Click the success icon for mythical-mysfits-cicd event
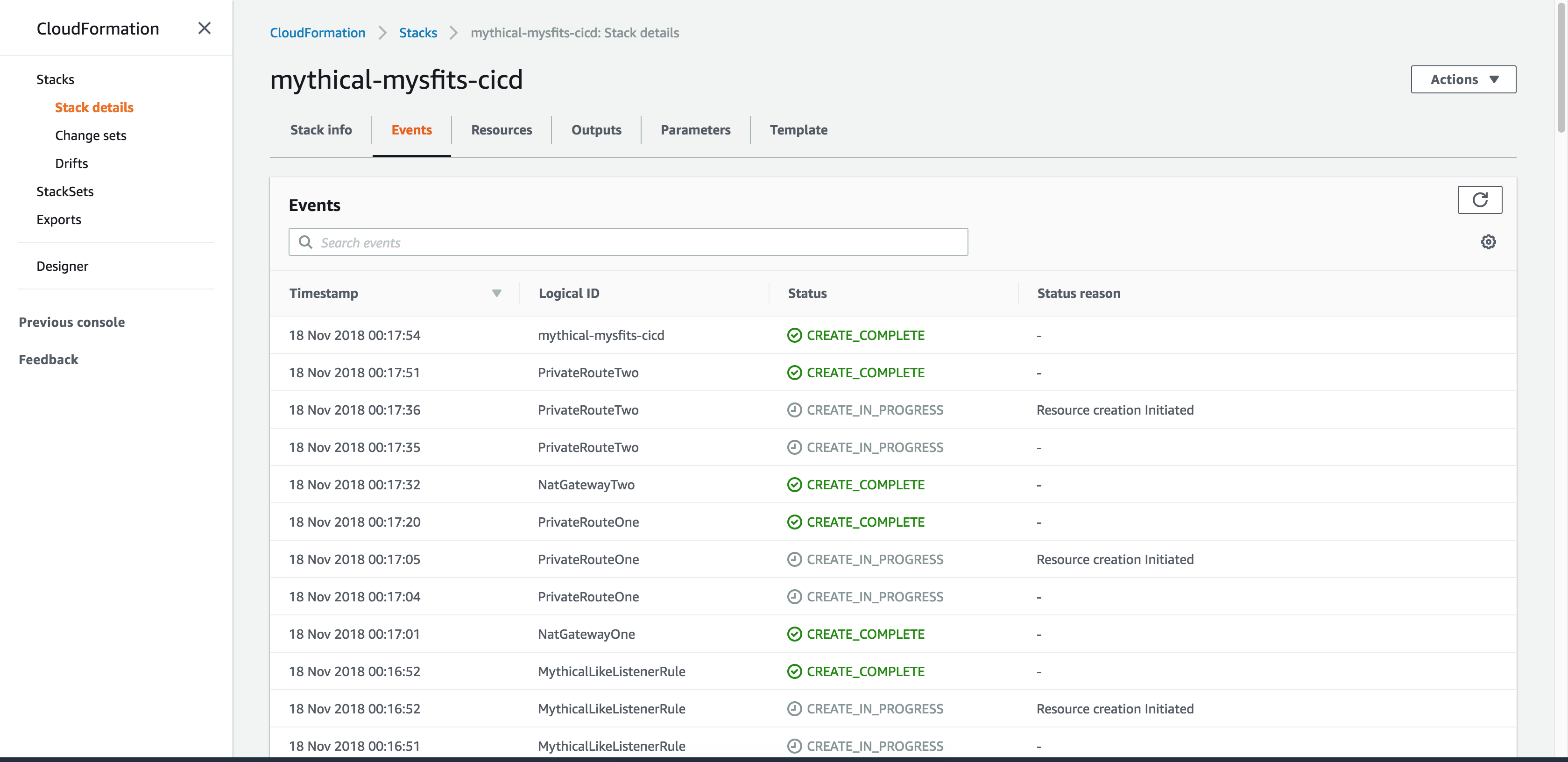Viewport: 1568px width, 762px height. [794, 335]
